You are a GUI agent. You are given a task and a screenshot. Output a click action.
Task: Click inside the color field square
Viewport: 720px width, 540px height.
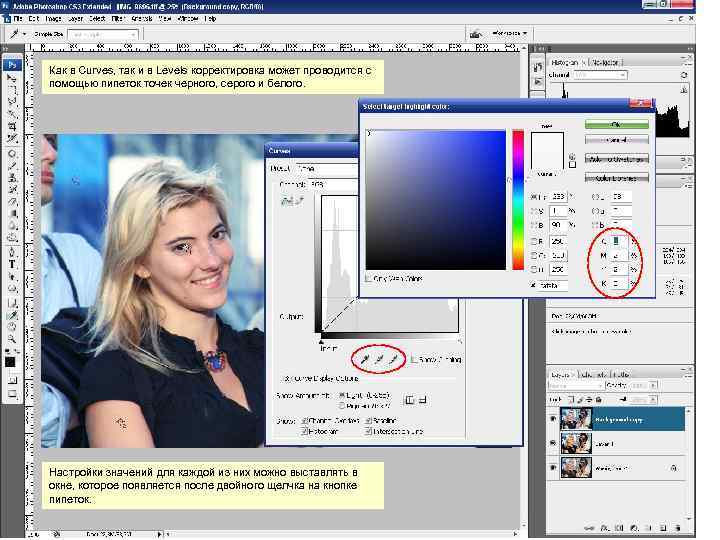coord(435,200)
